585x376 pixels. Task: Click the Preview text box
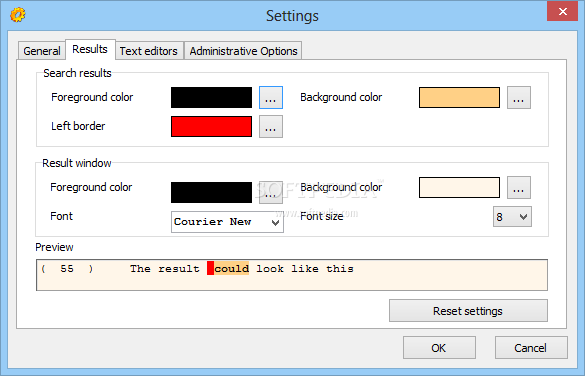(x=292, y=275)
